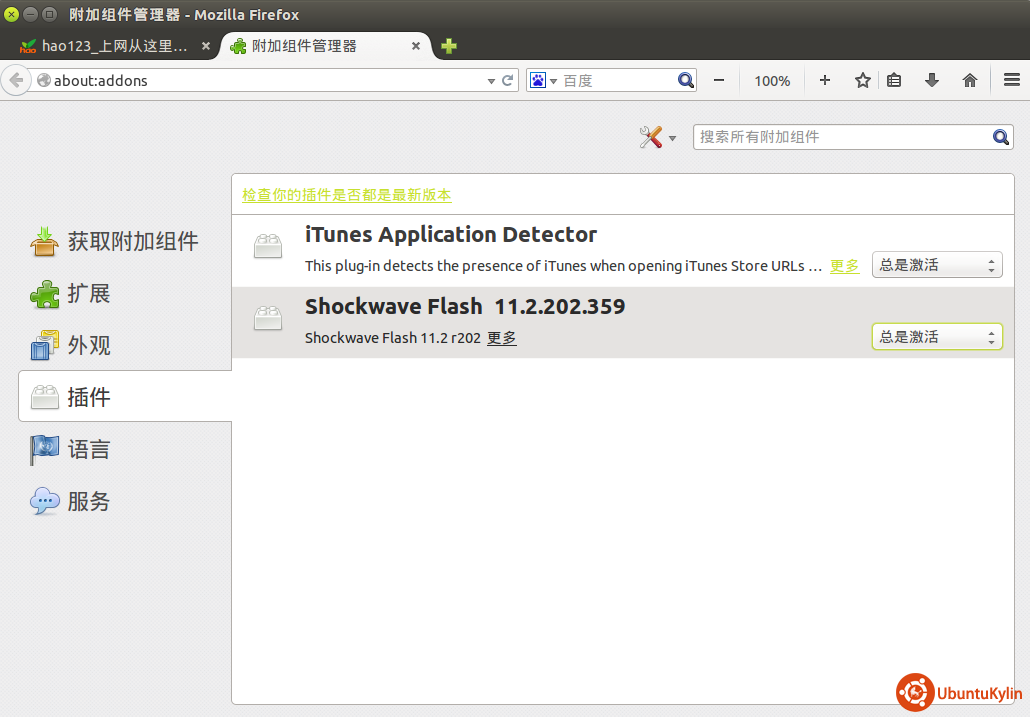Open new tab with plus button
The image size is (1030, 717).
(x=449, y=46)
